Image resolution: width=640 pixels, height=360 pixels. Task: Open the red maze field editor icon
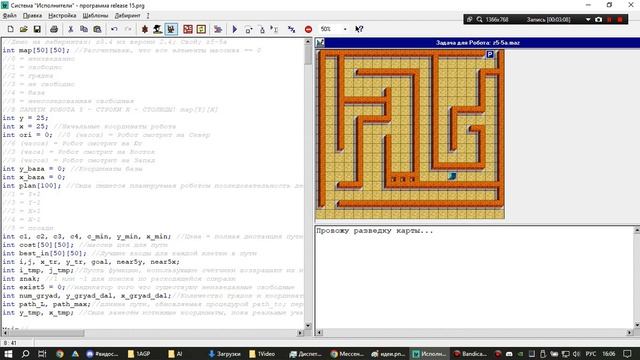point(188,29)
